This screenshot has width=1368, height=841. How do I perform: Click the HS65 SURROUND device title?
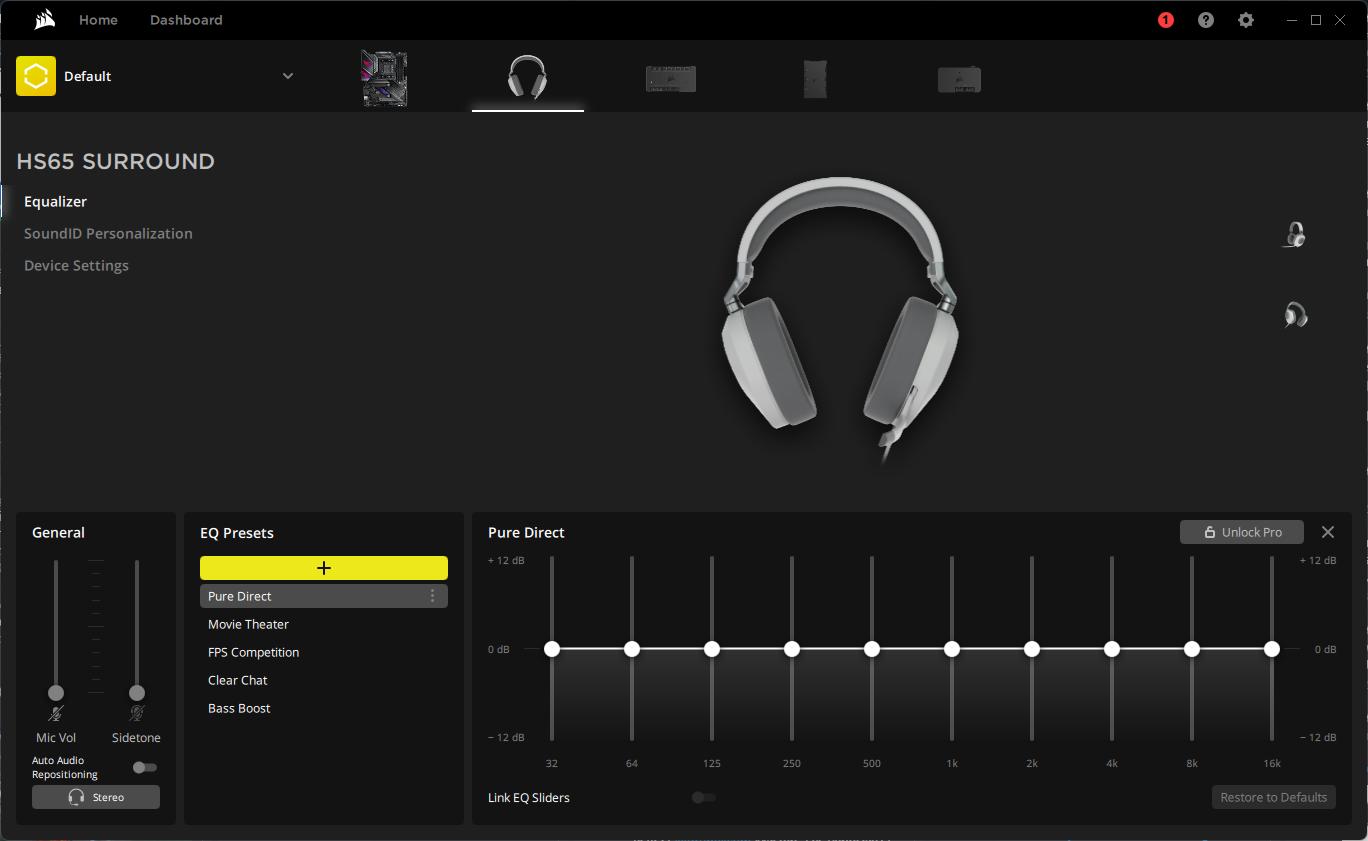116,161
